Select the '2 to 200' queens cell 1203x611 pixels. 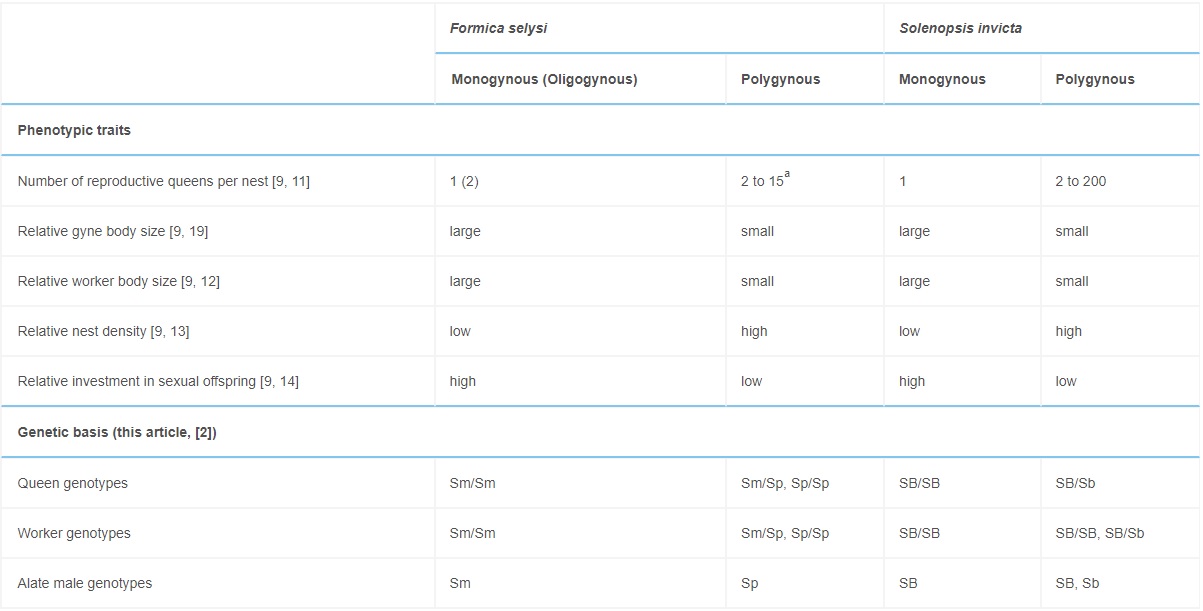(x=1081, y=181)
